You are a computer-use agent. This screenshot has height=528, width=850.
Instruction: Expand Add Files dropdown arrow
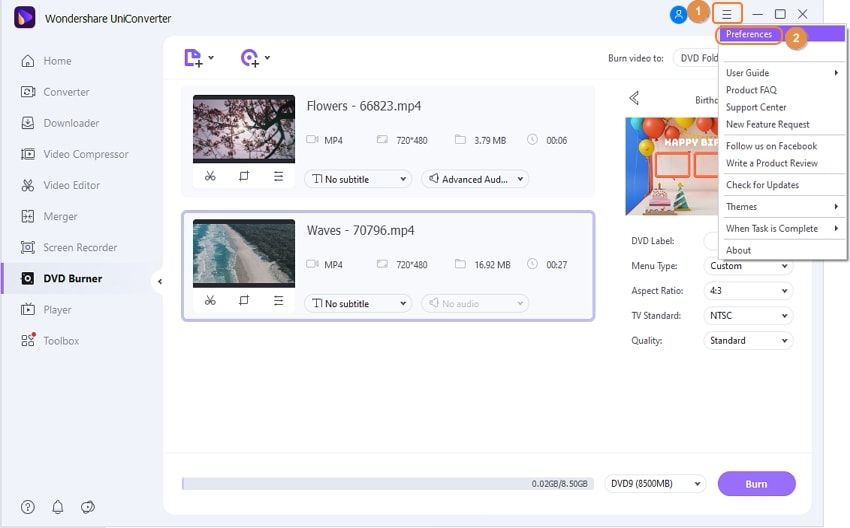pos(211,57)
